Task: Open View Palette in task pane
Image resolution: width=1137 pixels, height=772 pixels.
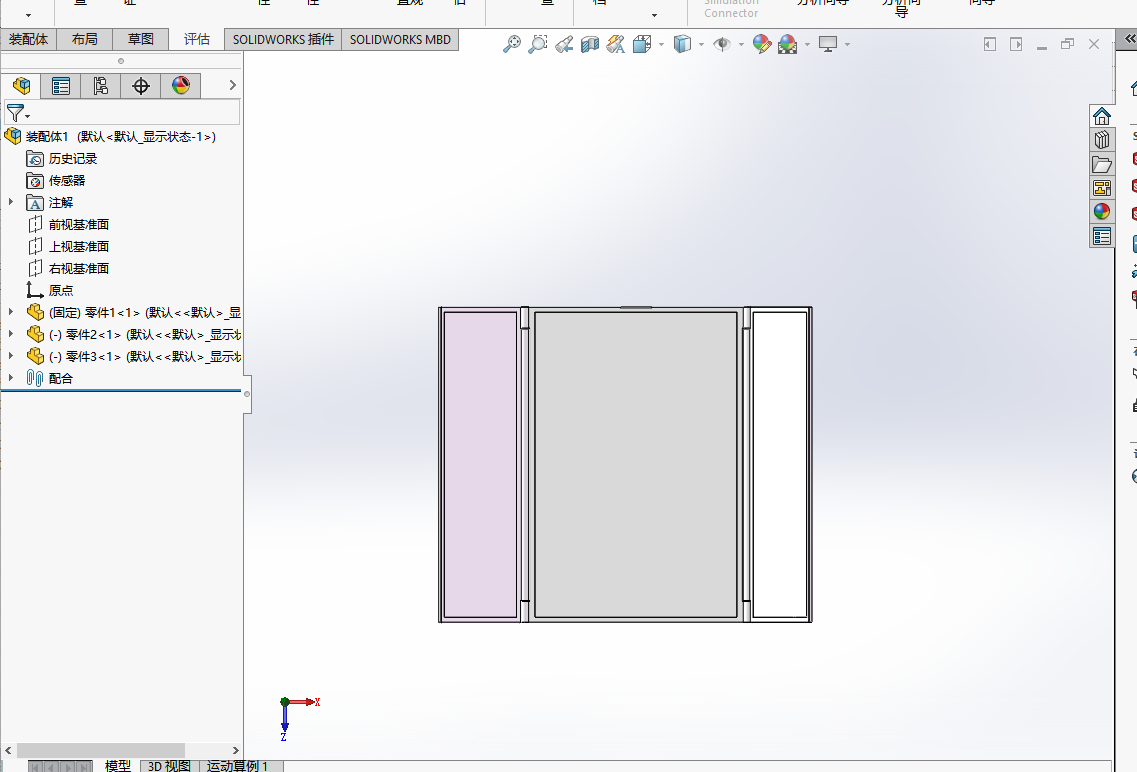Action: (x=1101, y=188)
